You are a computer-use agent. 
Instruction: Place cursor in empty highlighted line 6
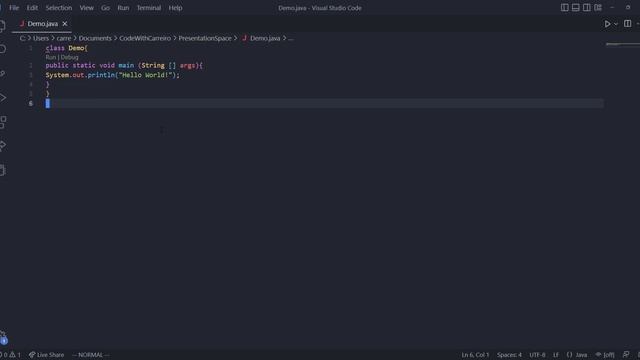(x=324, y=104)
